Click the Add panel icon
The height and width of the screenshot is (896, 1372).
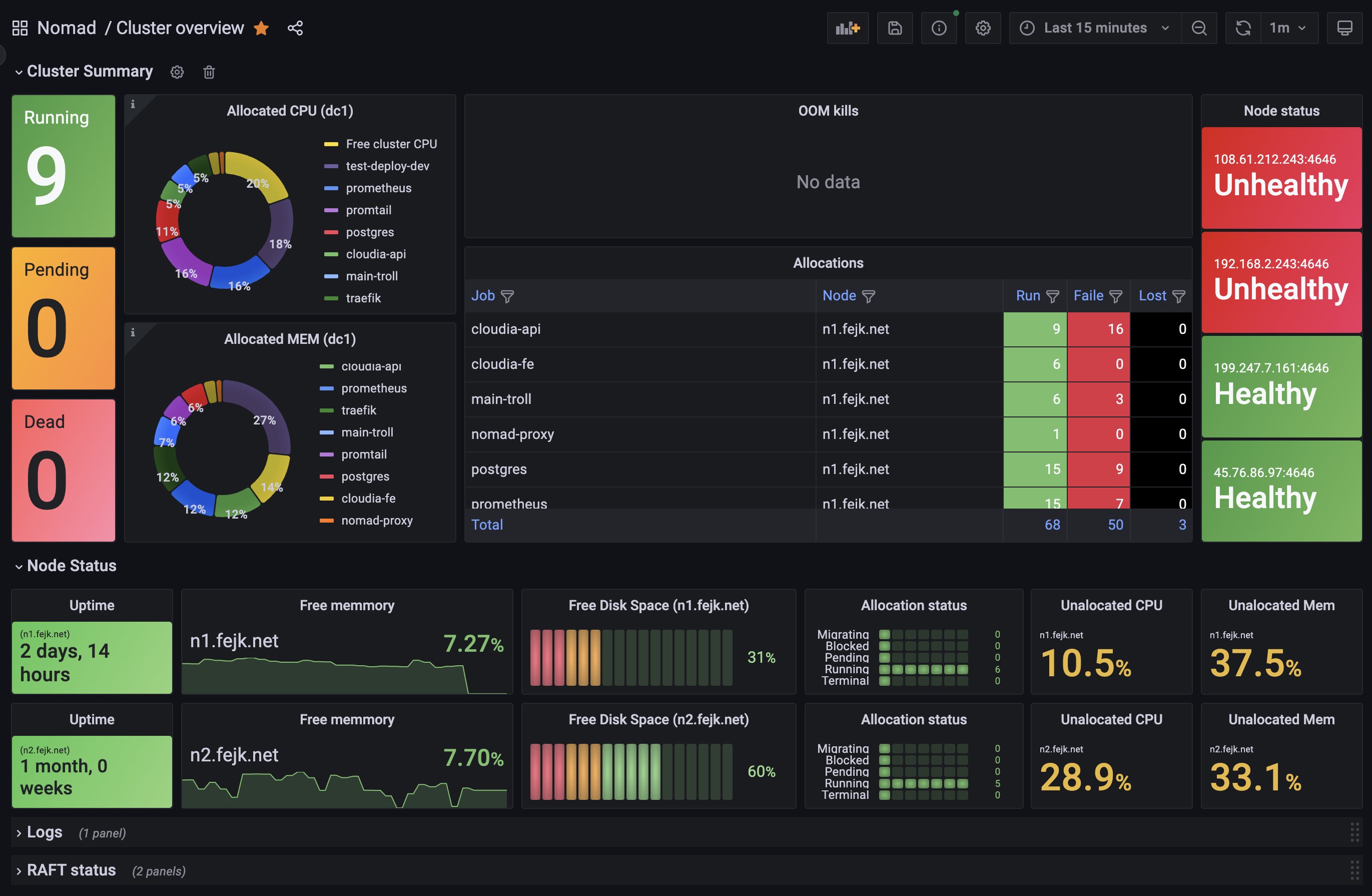[848, 28]
